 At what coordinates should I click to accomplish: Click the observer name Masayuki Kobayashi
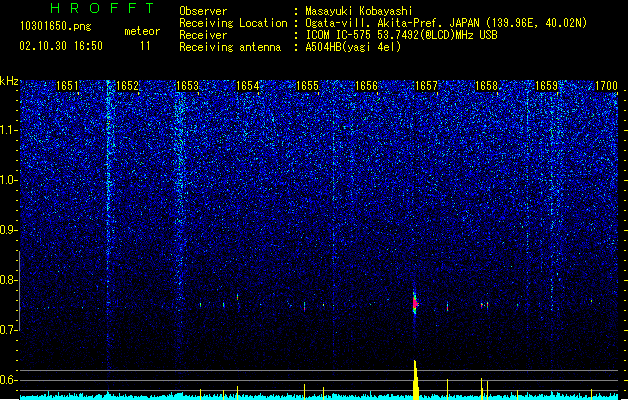(359, 11)
